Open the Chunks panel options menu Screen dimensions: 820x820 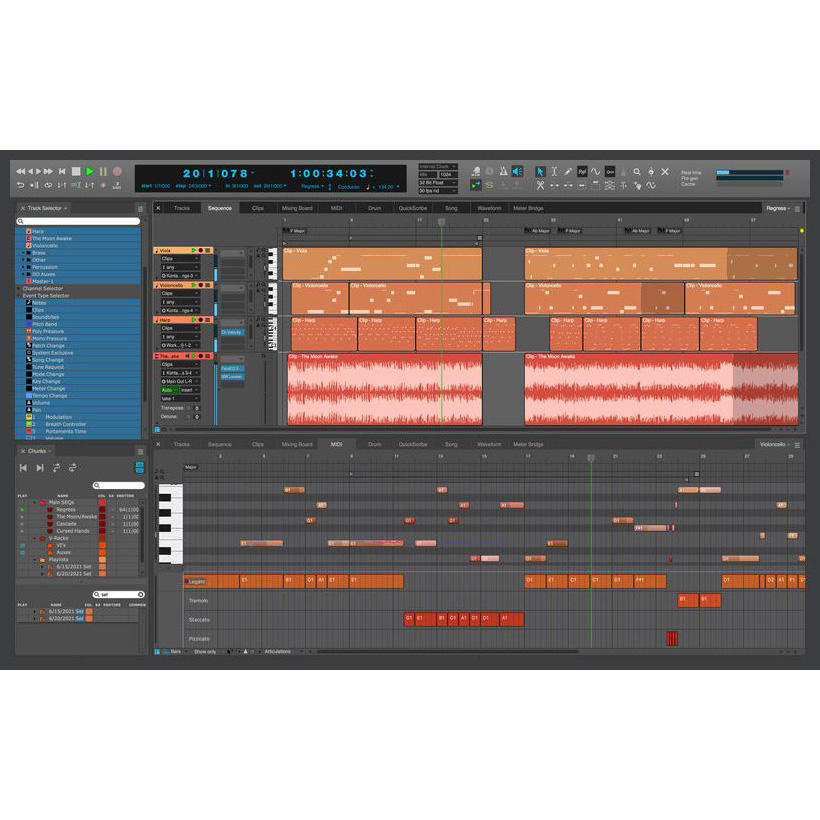pos(140,451)
